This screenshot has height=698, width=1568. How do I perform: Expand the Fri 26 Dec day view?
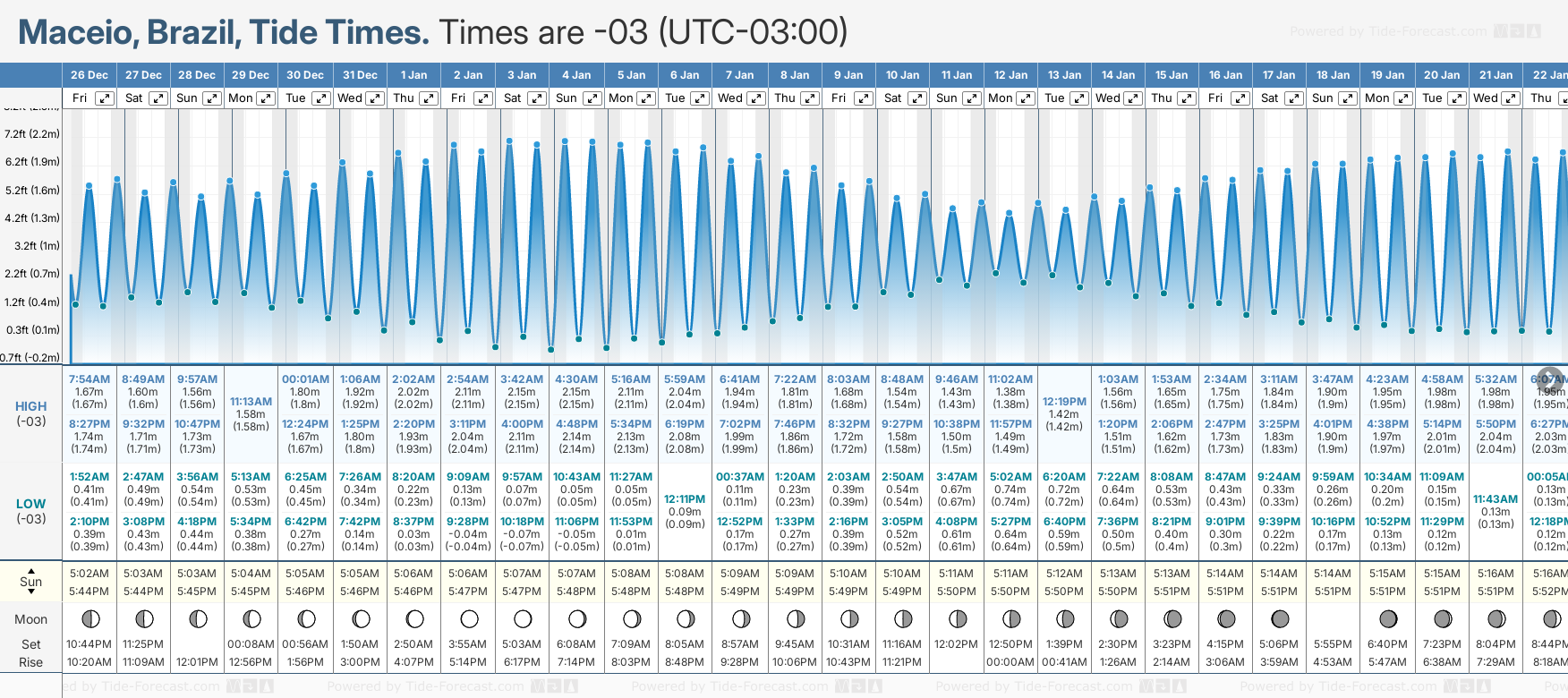pyautogui.click(x=105, y=98)
